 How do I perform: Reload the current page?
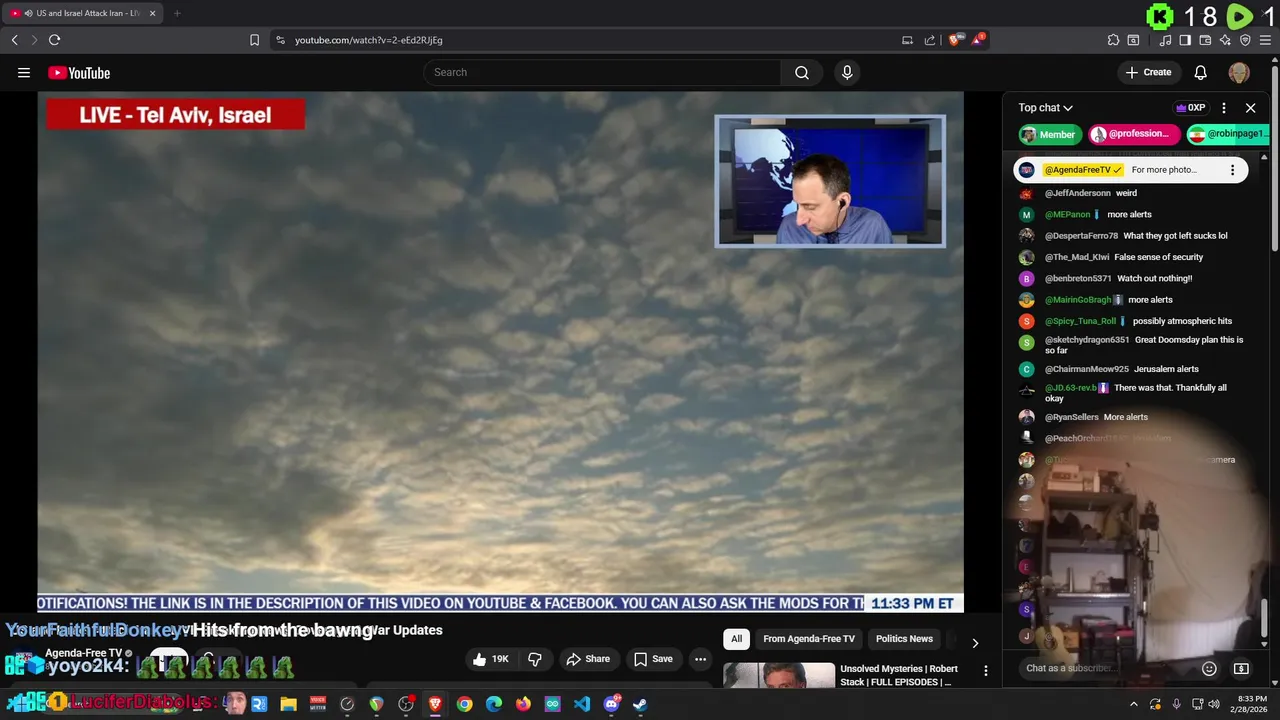[x=54, y=40]
